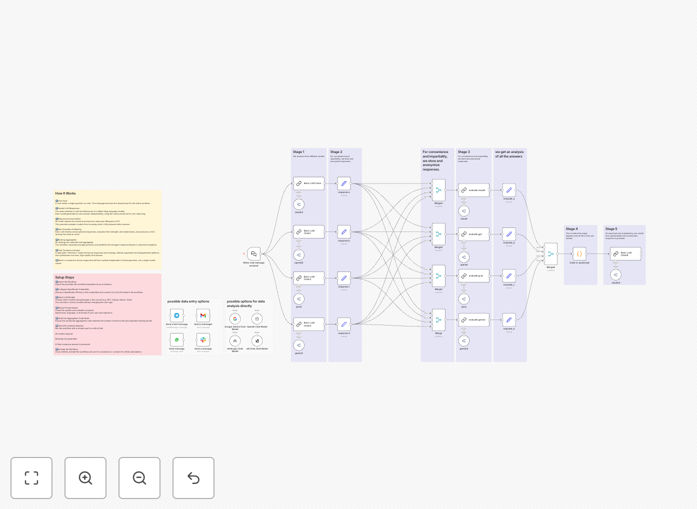Select the xAI Grok chat model node
697x509 pixels.
257,341
